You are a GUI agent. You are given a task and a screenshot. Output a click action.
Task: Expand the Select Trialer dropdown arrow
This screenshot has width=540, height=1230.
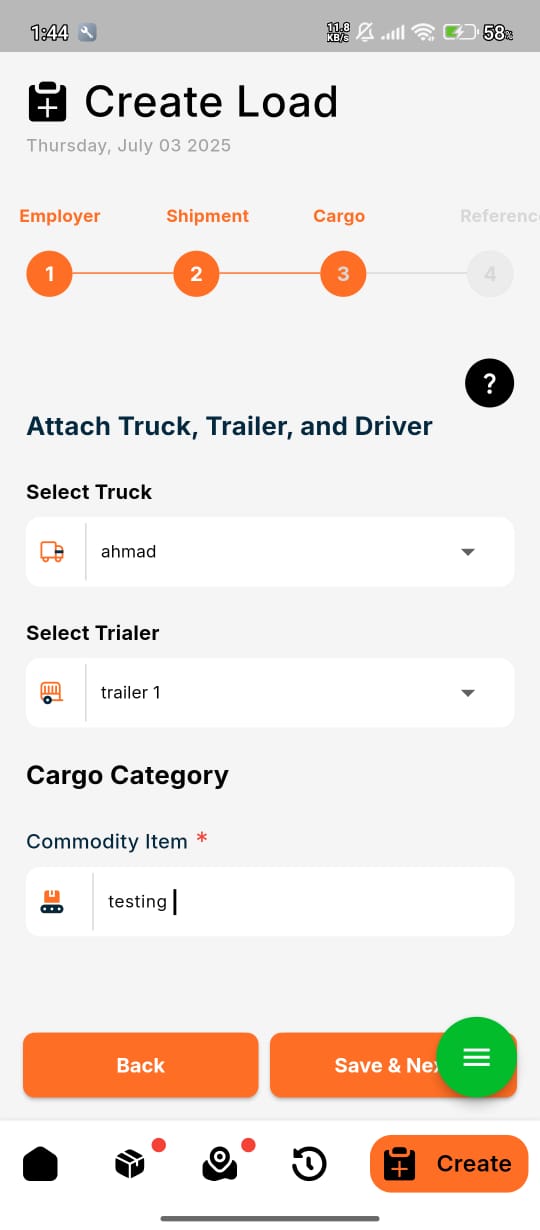pyautogui.click(x=467, y=693)
